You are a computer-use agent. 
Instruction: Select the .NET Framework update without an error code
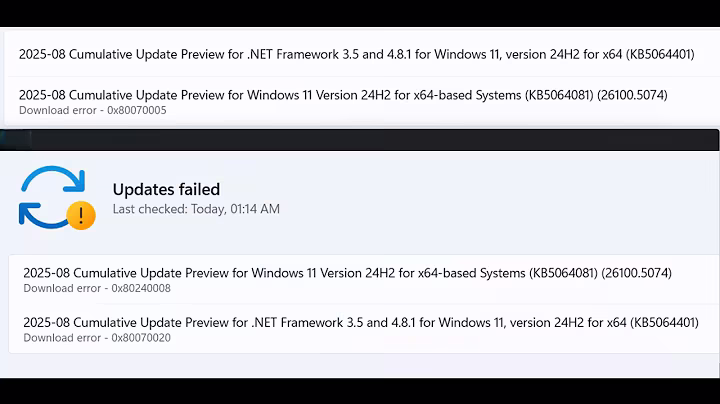[356, 54]
